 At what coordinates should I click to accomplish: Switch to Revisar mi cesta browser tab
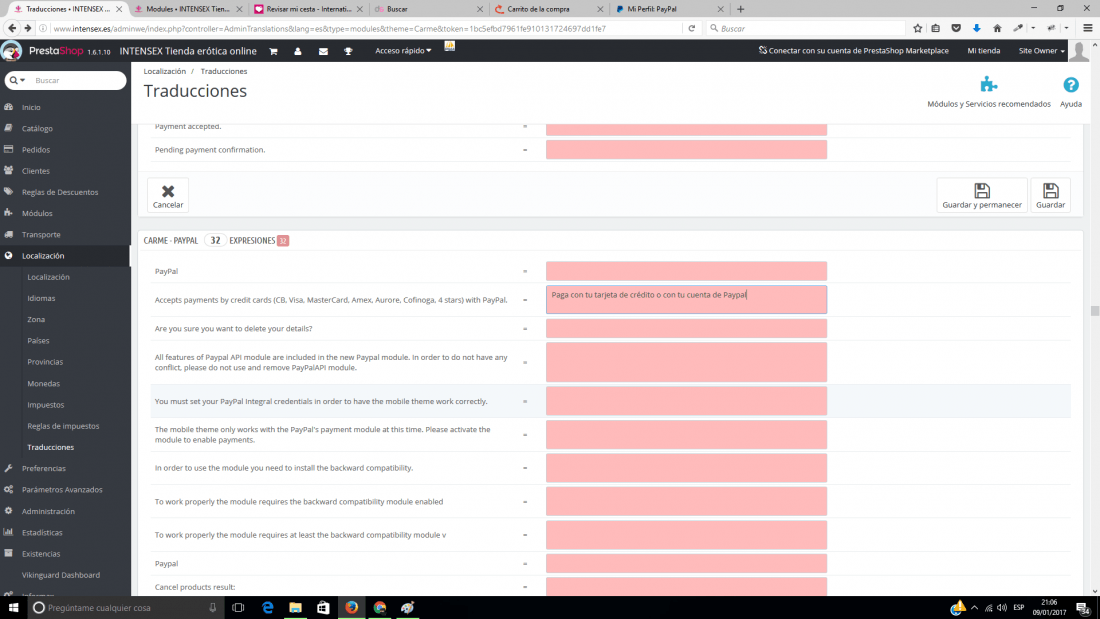tap(309, 9)
